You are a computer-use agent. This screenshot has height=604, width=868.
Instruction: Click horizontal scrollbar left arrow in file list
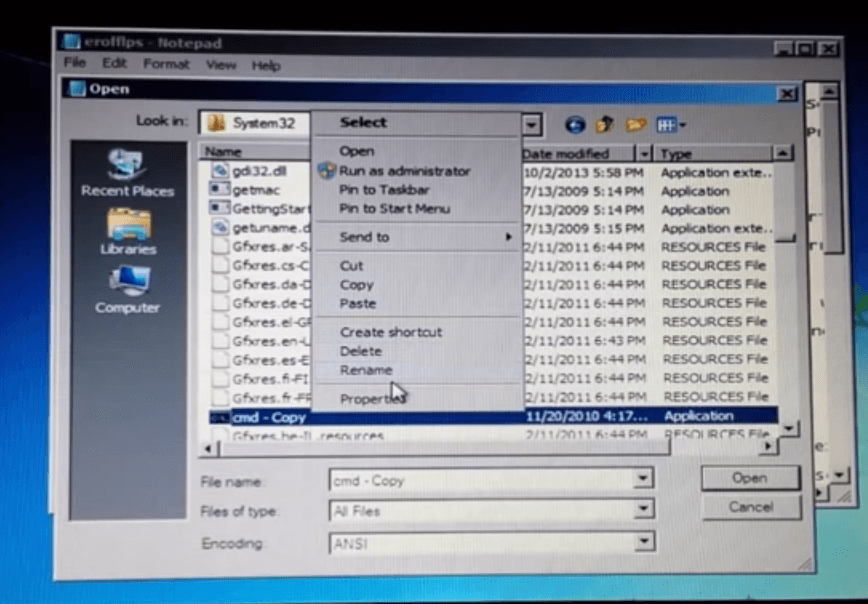(208, 447)
